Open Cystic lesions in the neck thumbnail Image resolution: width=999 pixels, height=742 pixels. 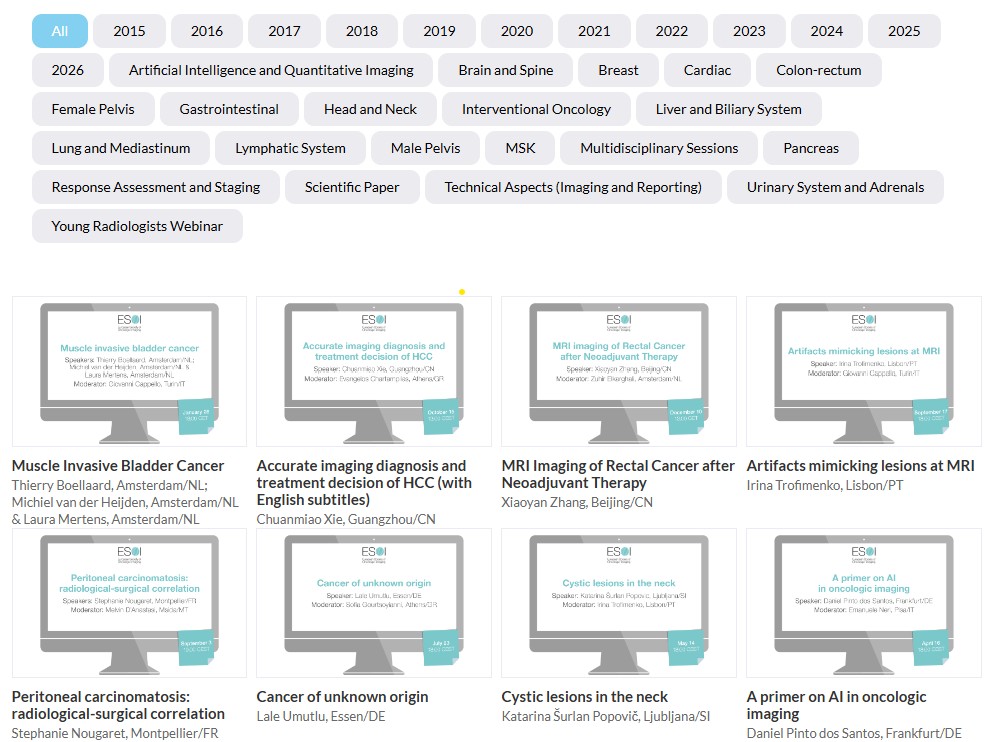coord(619,603)
